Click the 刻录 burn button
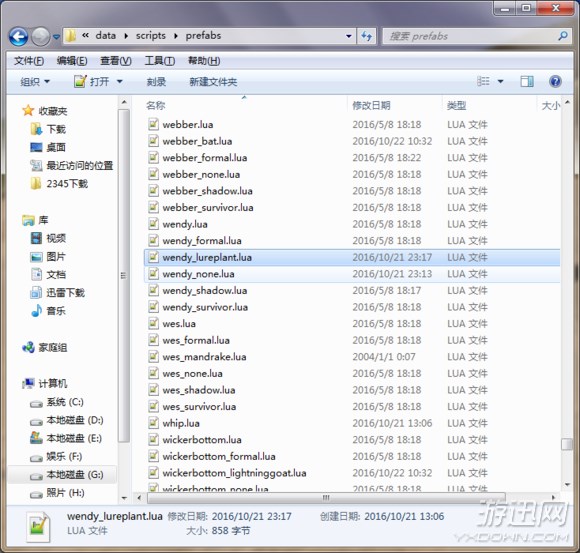580x553 pixels. point(156,82)
